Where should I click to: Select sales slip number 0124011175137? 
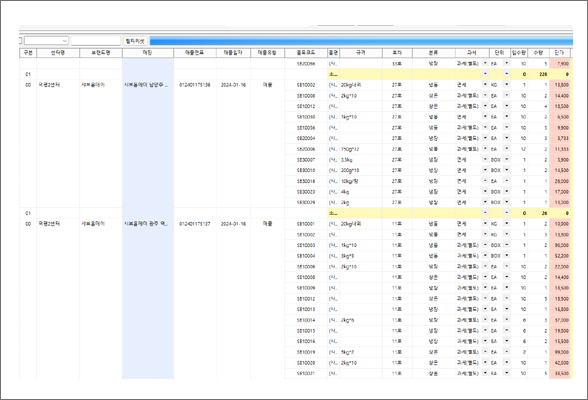pos(195,224)
